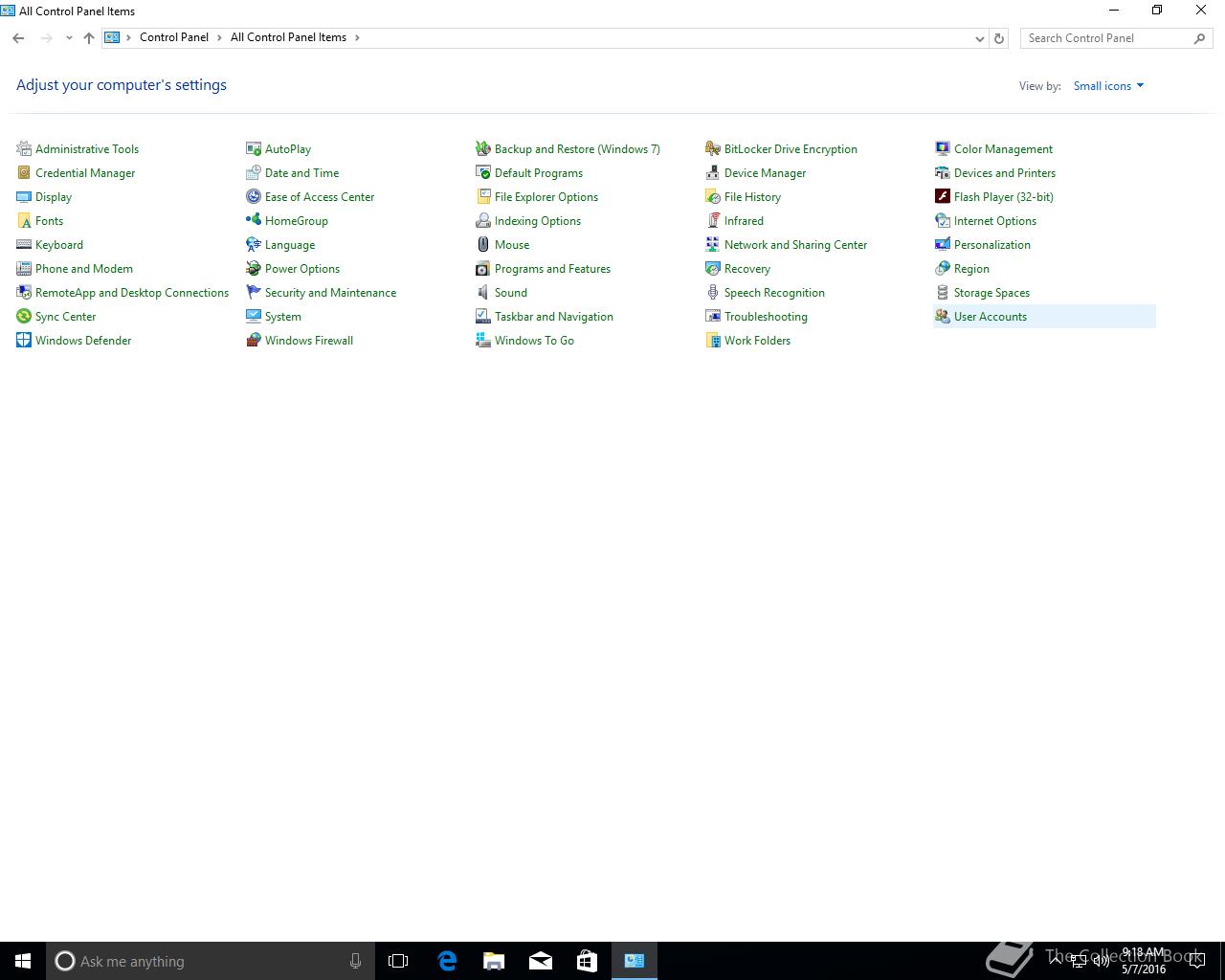Screen dimensions: 1225x980
Task: Open the Windows Firewall icon
Action: [254, 340]
